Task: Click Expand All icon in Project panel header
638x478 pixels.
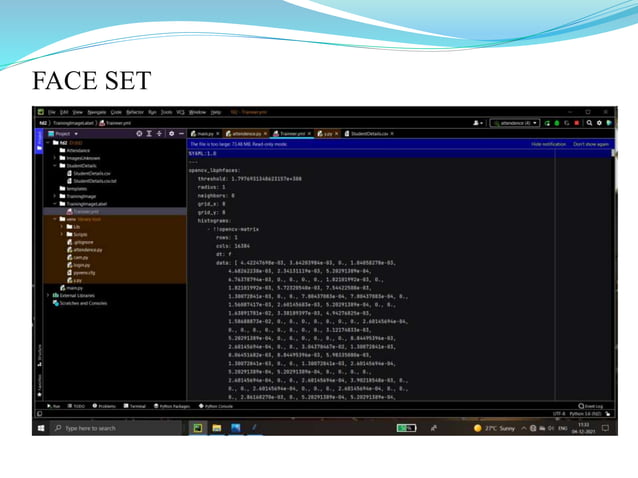Action: (149, 133)
